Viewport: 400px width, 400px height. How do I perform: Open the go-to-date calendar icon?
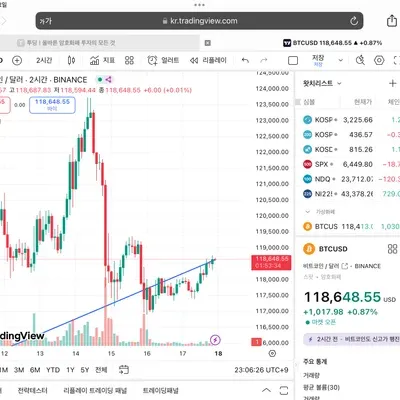tap(124, 369)
